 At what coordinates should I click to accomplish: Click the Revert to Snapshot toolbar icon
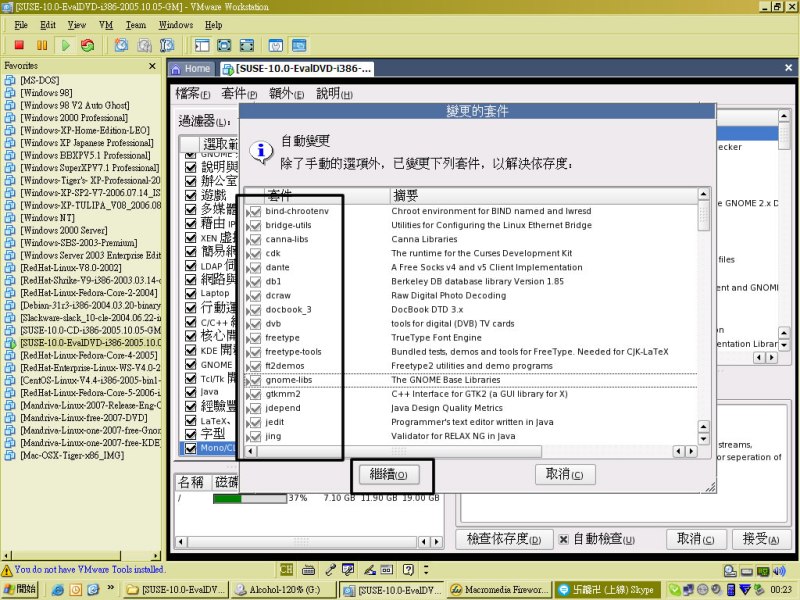(144, 45)
